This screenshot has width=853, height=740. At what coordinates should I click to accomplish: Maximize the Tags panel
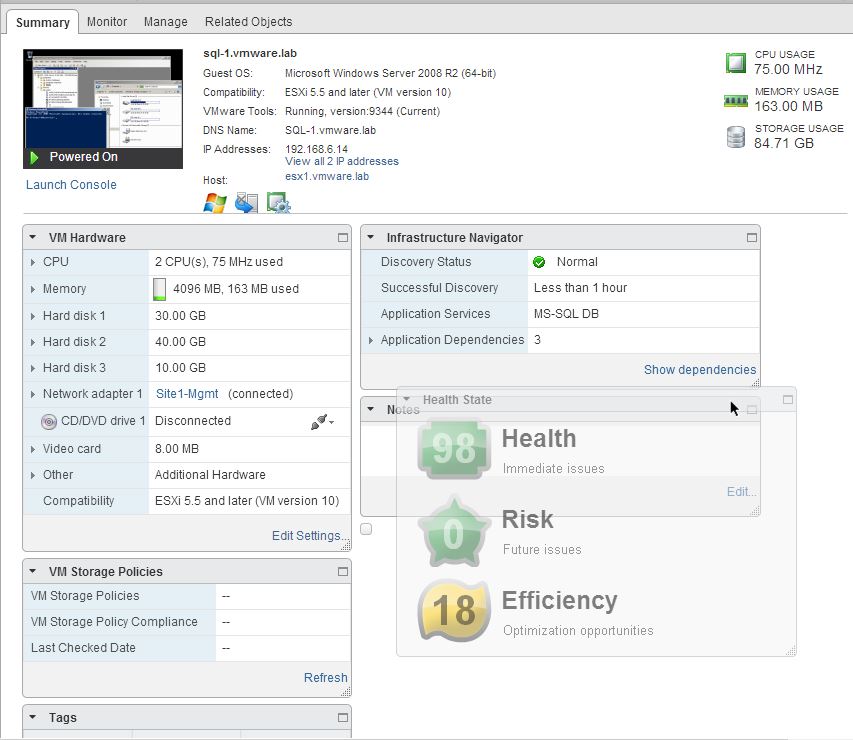343,718
